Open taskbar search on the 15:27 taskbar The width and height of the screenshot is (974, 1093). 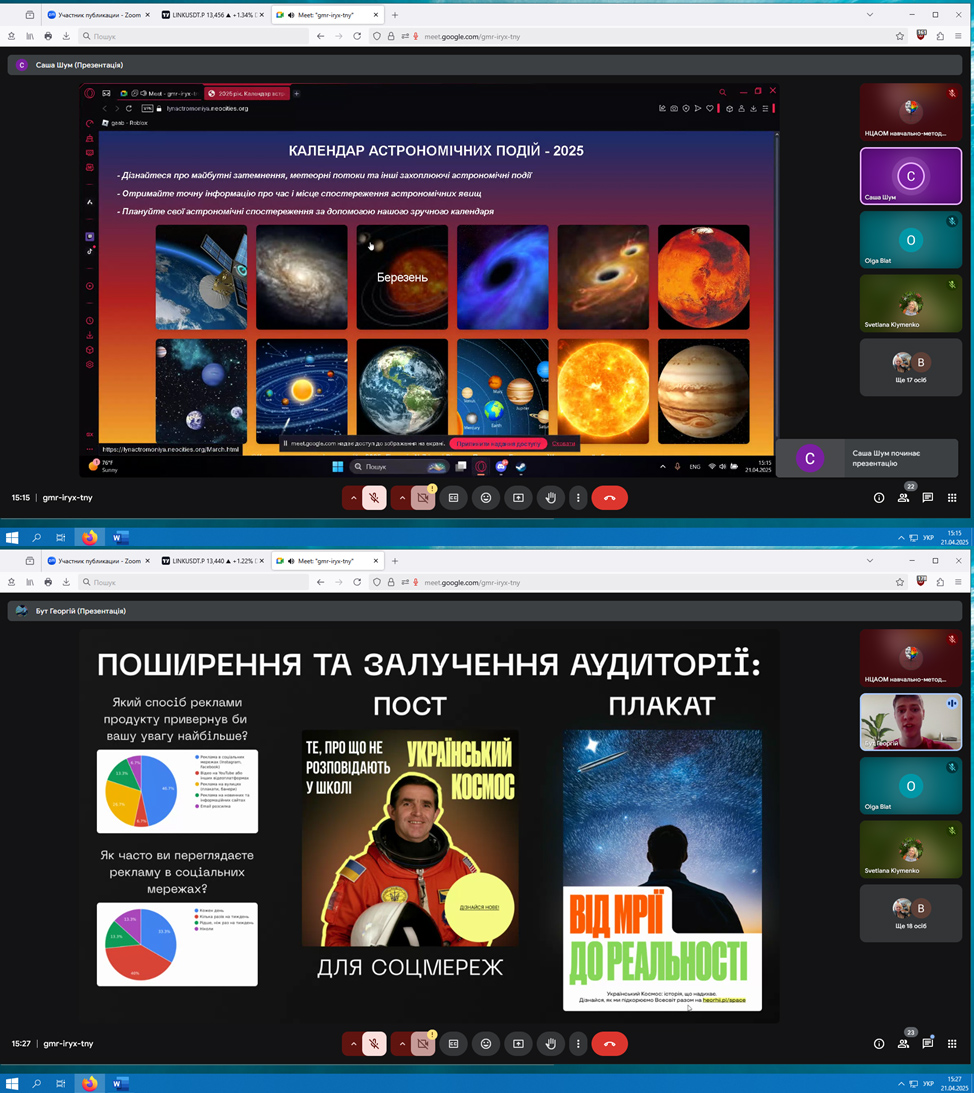coord(37,1083)
